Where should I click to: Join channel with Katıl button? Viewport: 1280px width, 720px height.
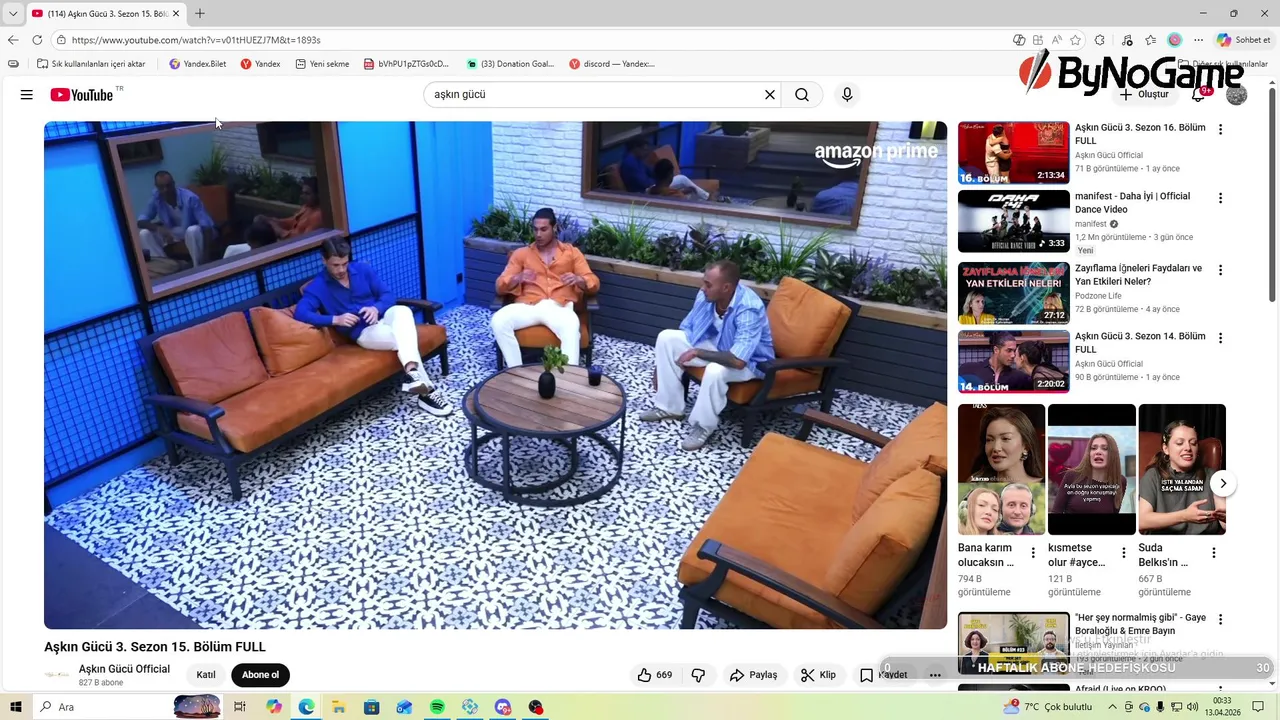coord(206,675)
